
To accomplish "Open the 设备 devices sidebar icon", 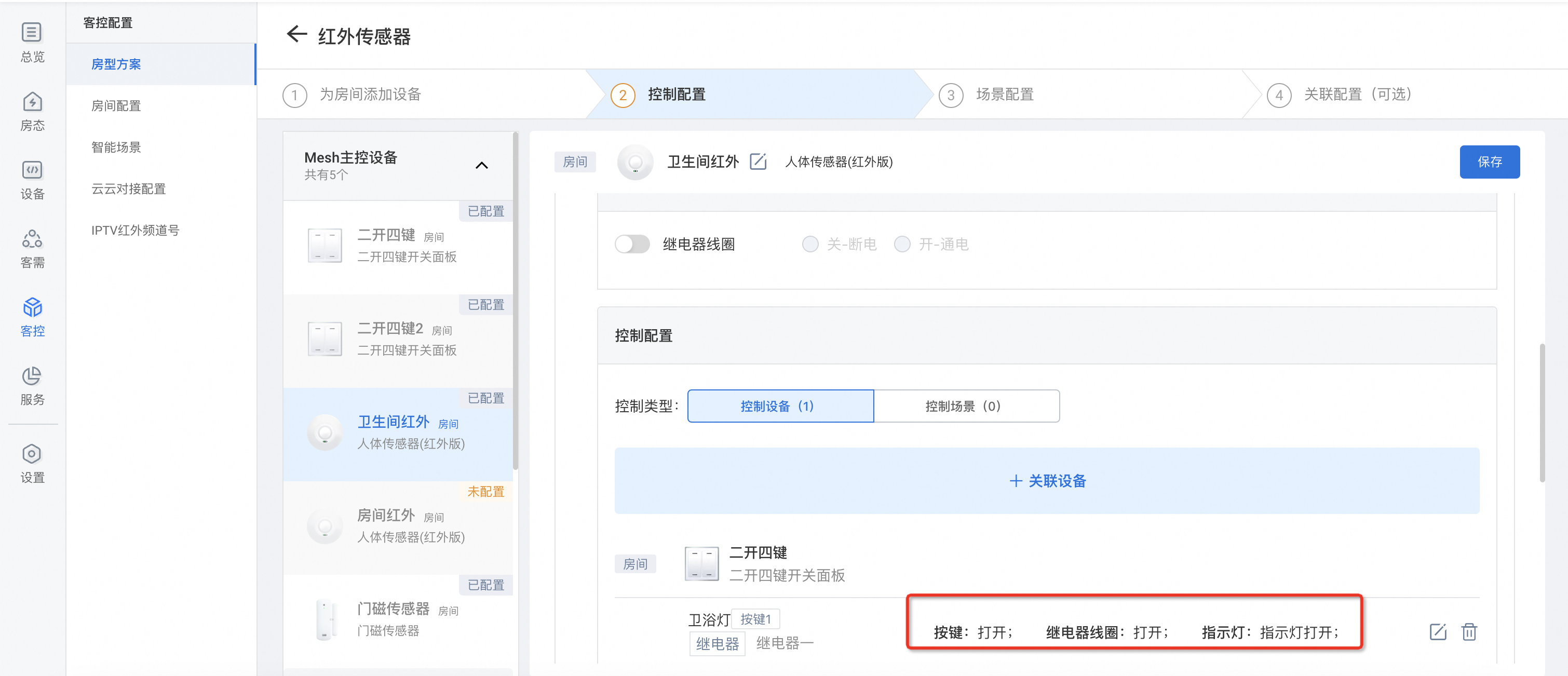I will click(x=32, y=180).
